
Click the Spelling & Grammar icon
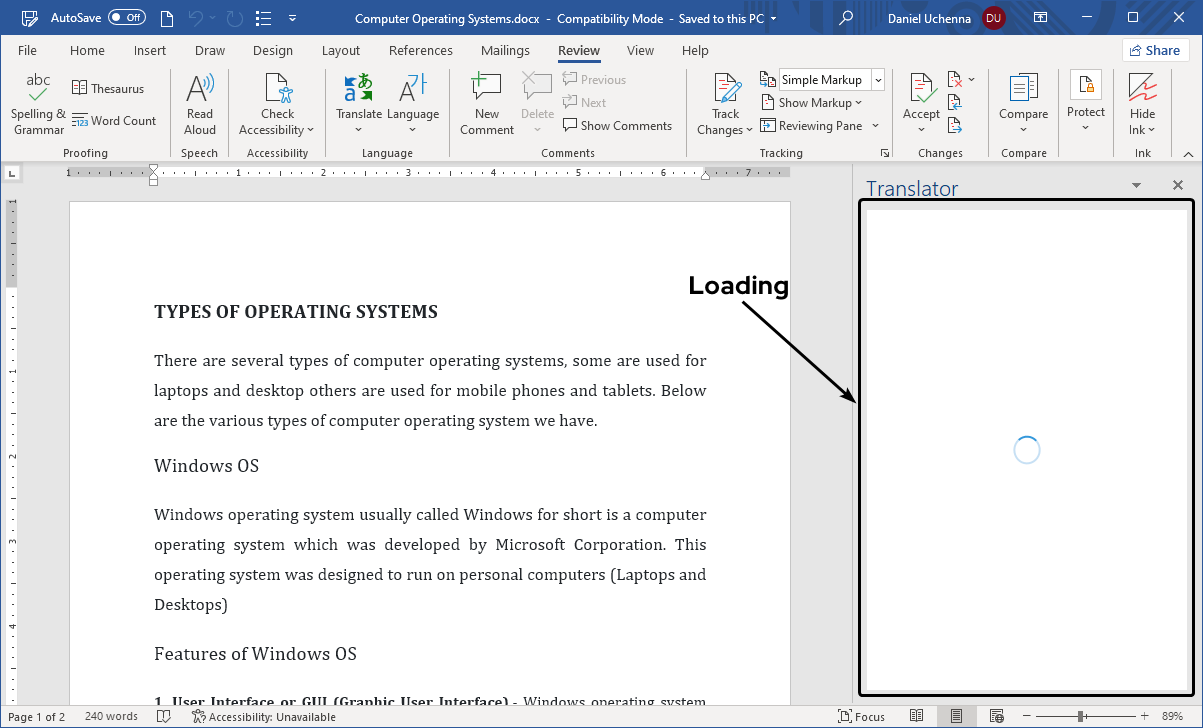pos(38,92)
